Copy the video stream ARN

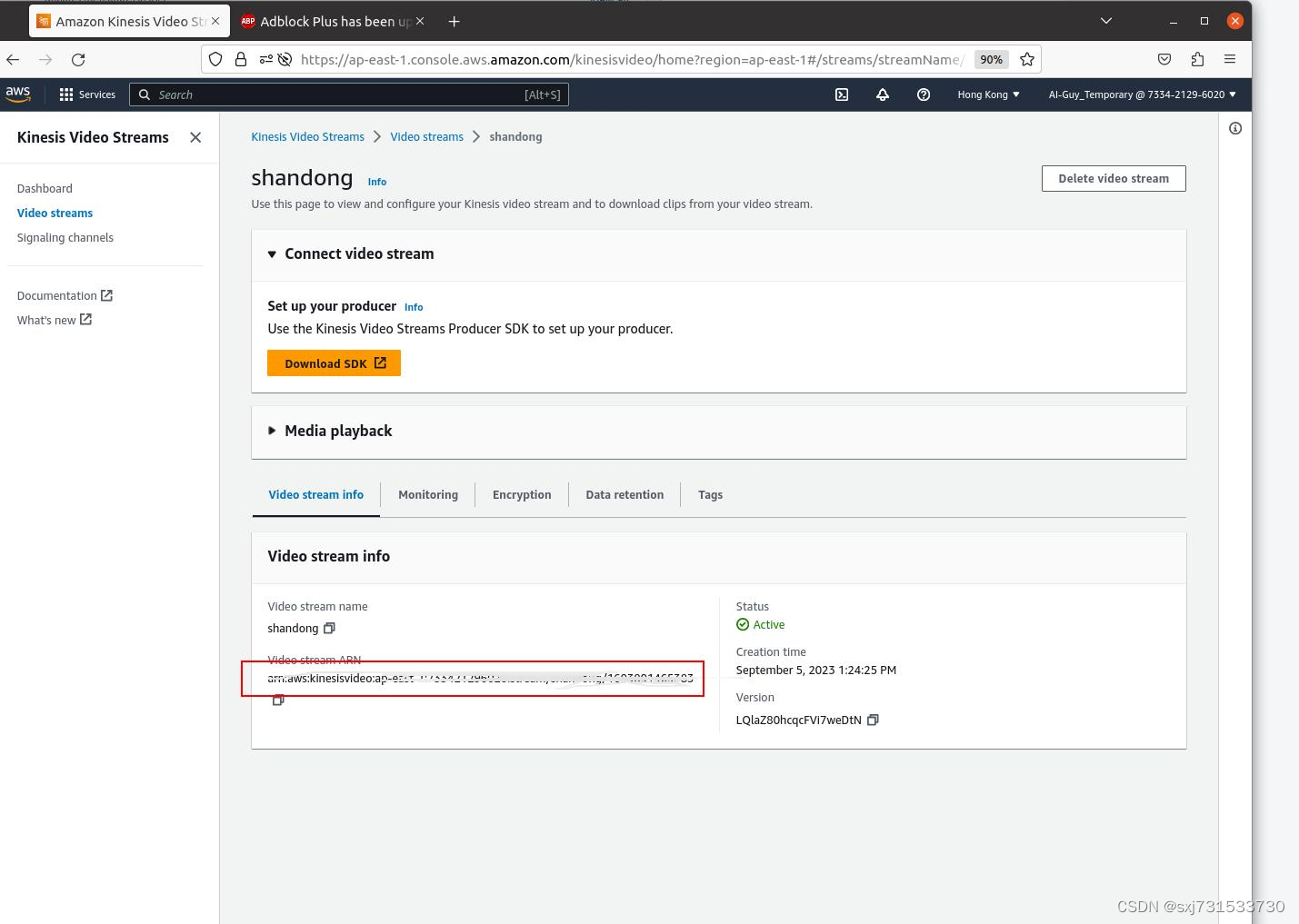tap(278, 700)
